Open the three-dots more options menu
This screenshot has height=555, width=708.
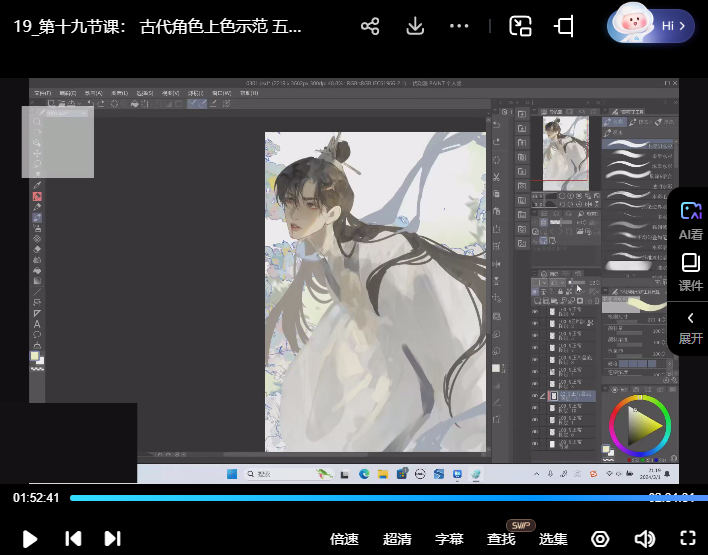462,27
